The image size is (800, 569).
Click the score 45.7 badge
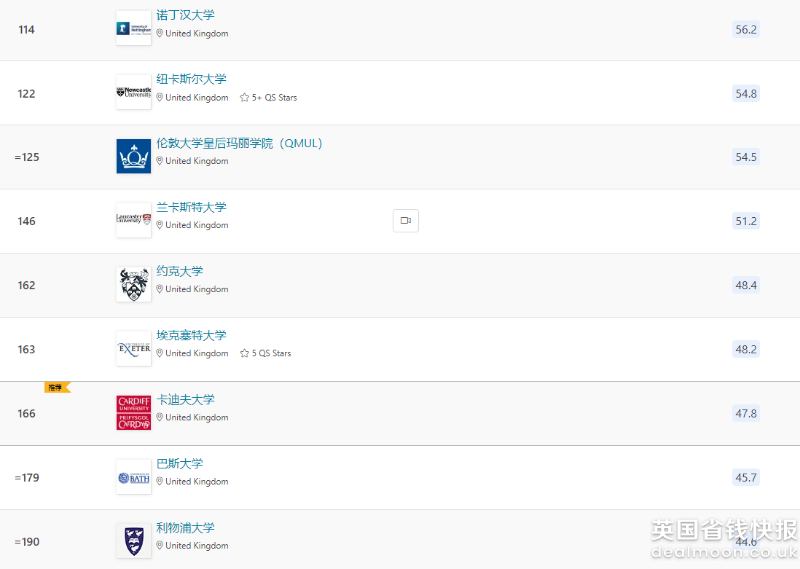(x=746, y=478)
